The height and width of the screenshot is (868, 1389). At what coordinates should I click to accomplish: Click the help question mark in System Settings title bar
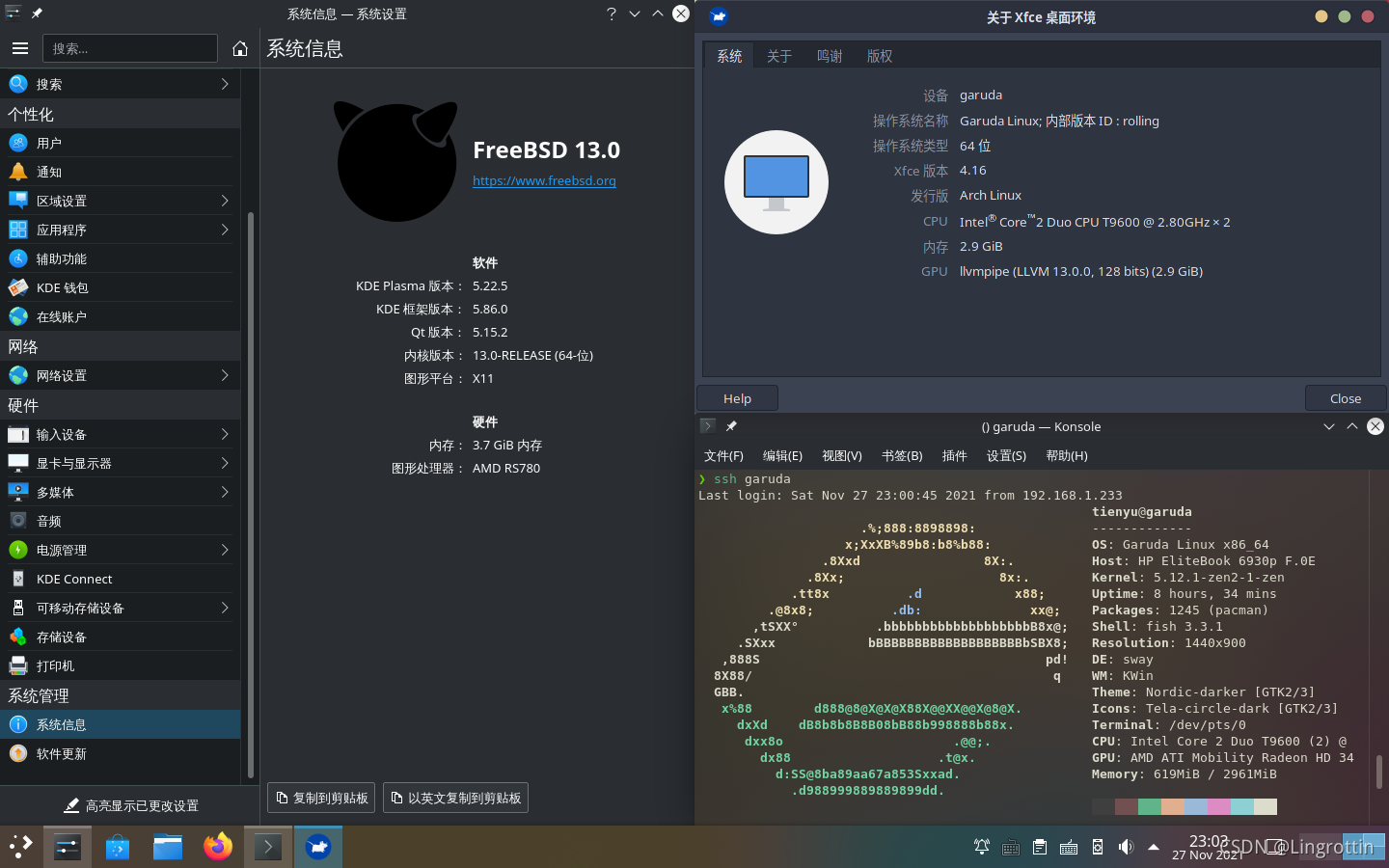tap(612, 14)
